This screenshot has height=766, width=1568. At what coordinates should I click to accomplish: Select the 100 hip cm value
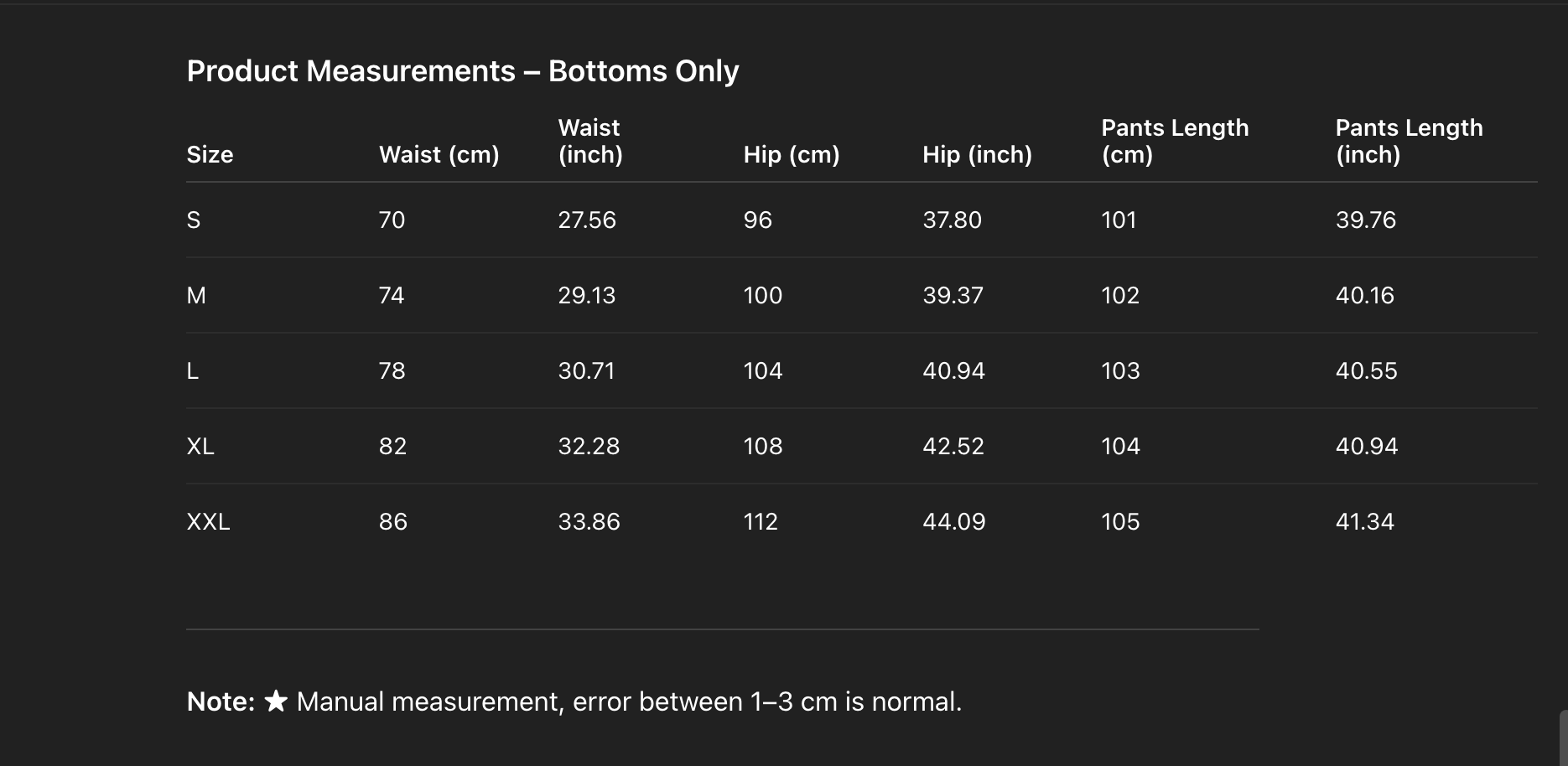(x=762, y=295)
